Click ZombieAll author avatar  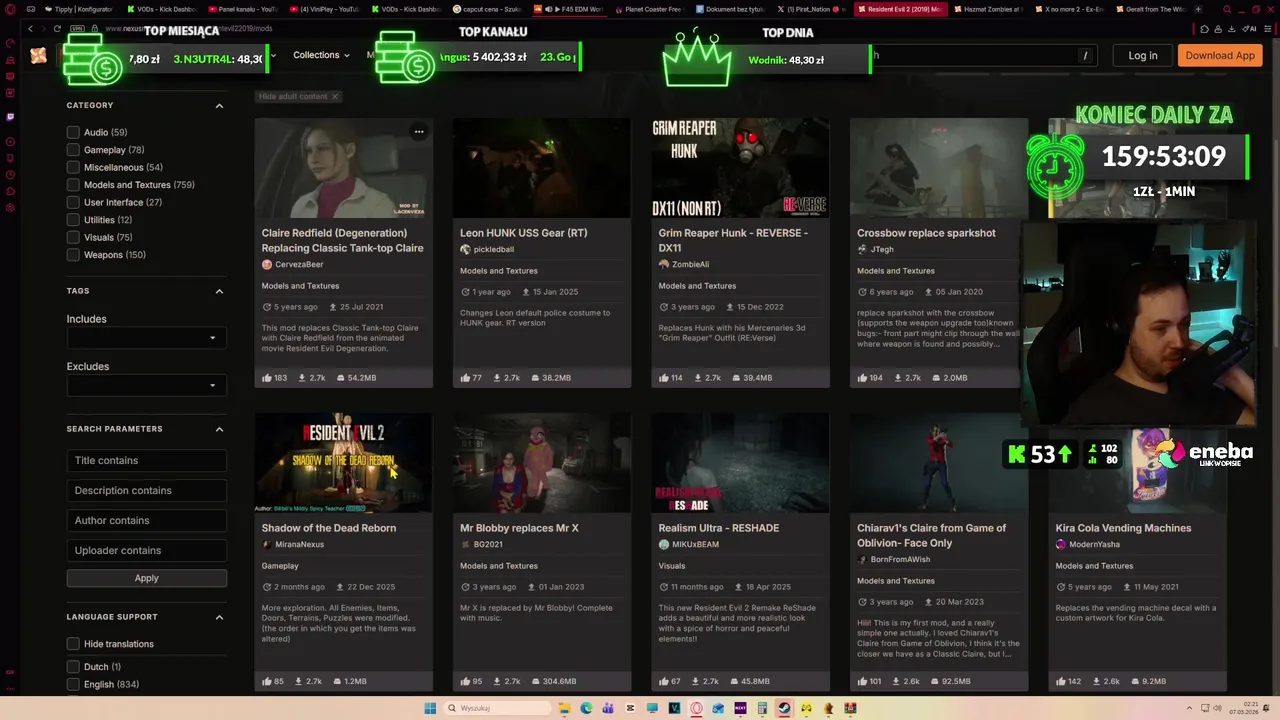664,264
